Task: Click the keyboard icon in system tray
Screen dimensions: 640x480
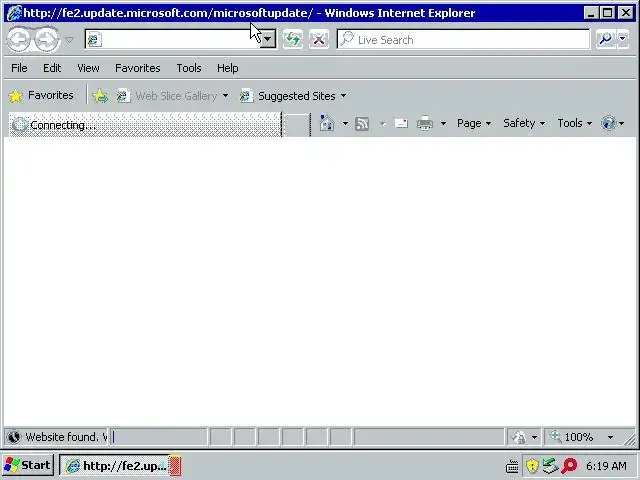Action: (512, 466)
